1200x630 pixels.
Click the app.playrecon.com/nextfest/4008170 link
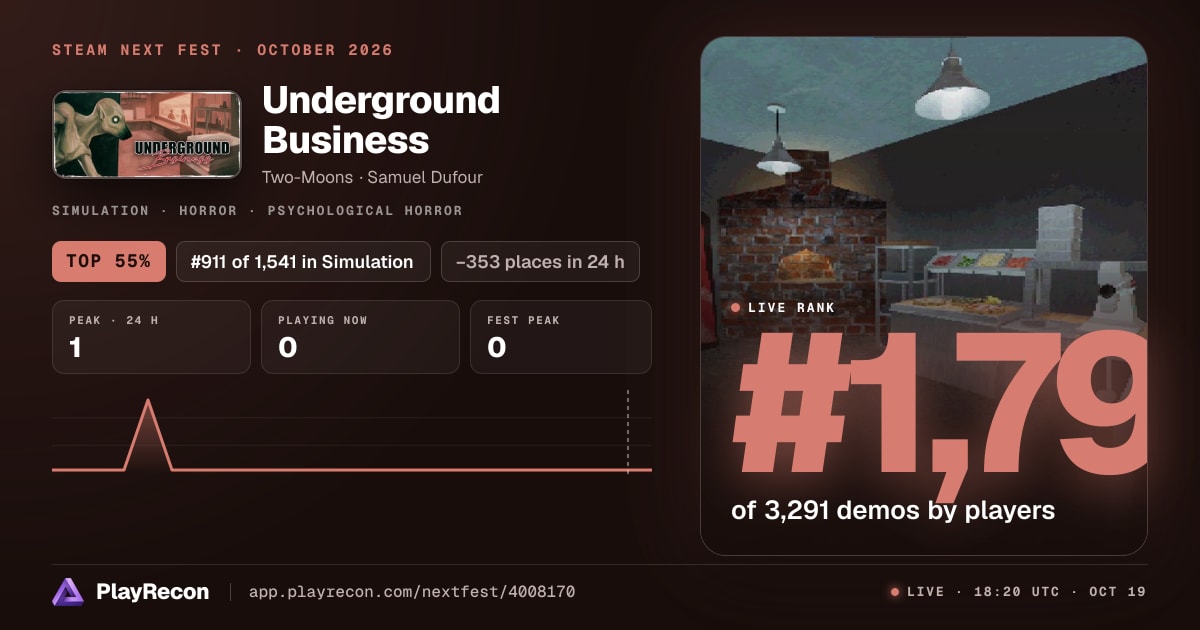pos(412,592)
